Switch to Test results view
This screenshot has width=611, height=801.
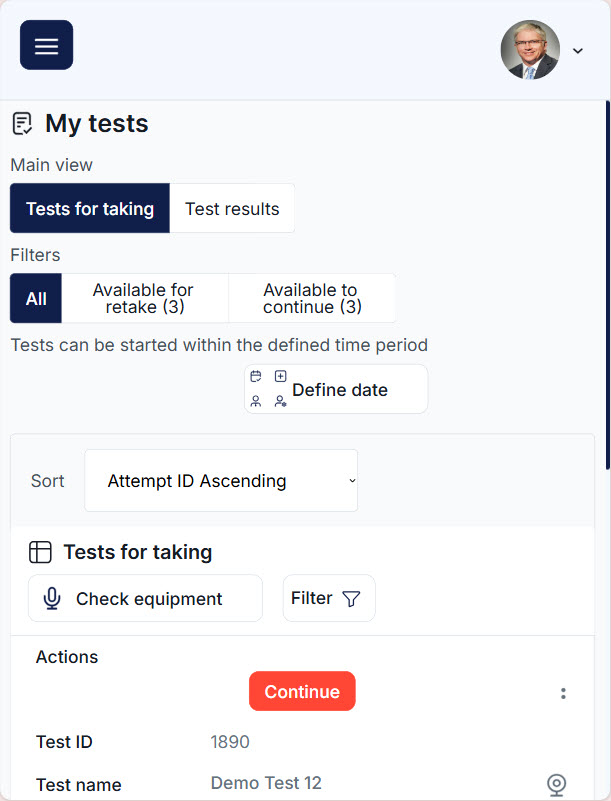click(232, 209)
